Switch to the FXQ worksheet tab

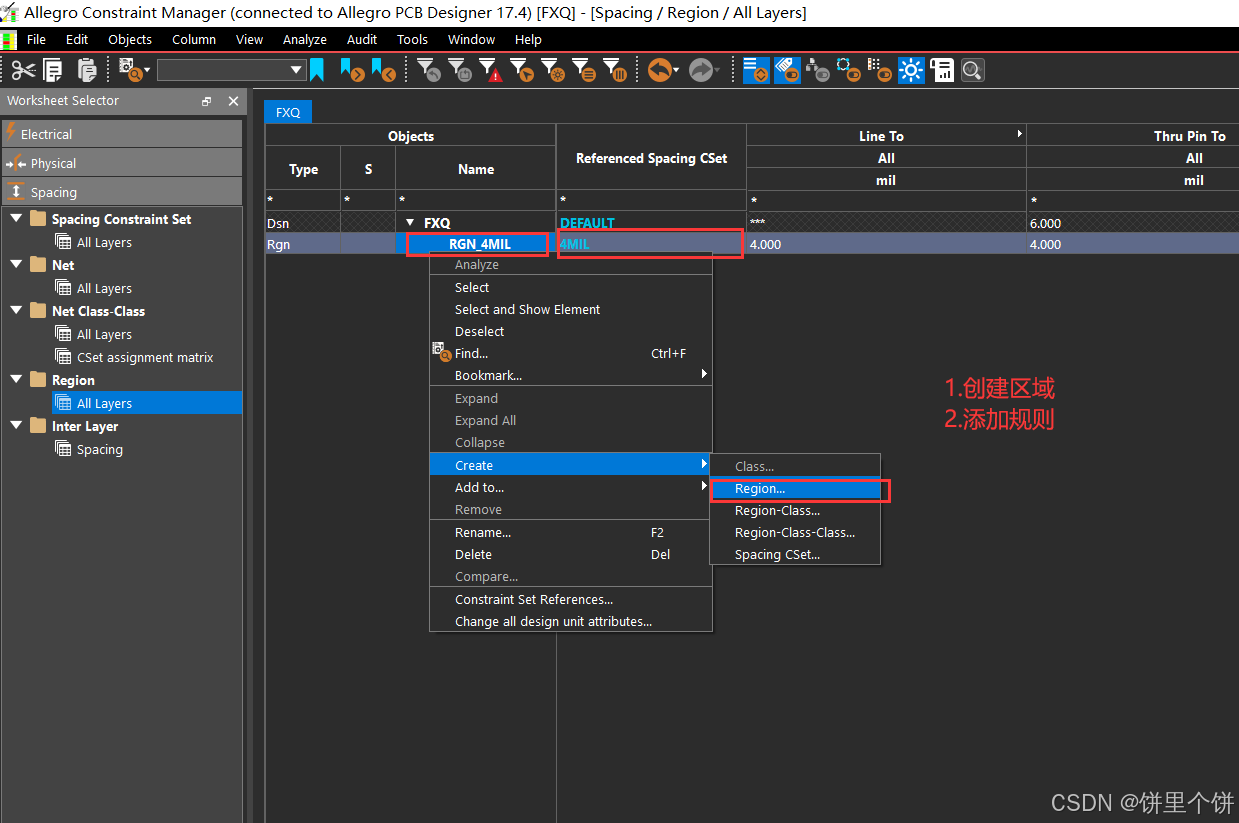click(x=288, y=112)
